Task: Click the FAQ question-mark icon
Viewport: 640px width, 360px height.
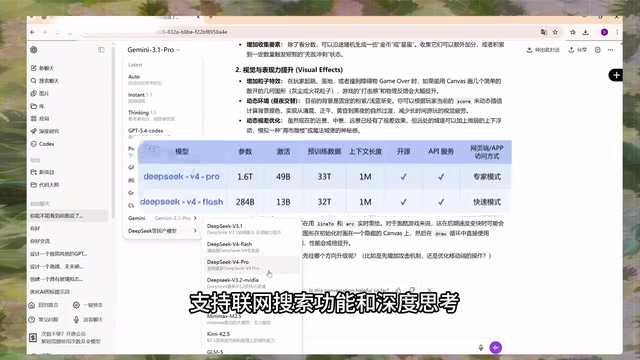Action: pyautogui.click(x=32, y=320)
